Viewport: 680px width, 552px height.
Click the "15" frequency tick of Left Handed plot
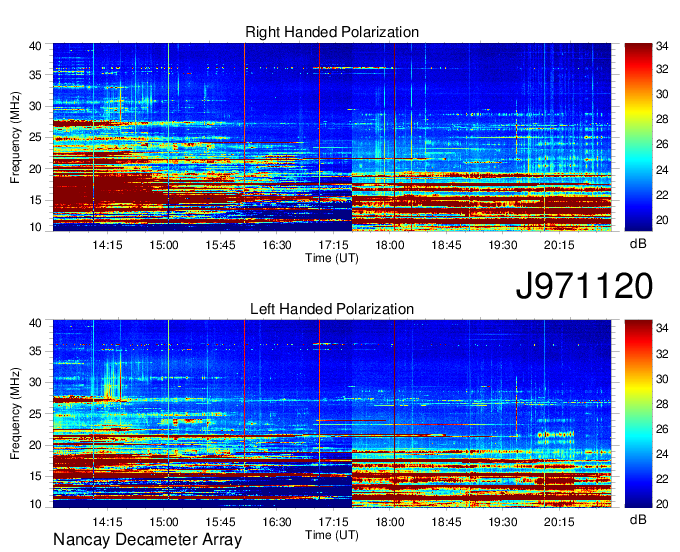[x=36, y=476]
